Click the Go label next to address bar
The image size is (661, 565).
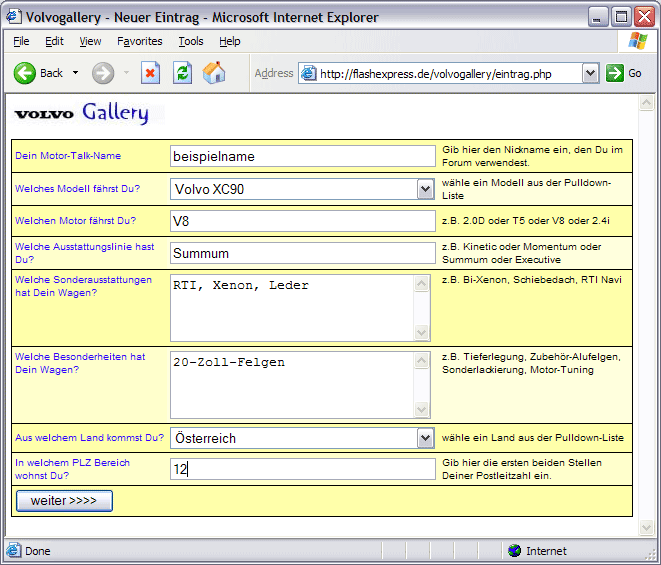coord(635,73)
